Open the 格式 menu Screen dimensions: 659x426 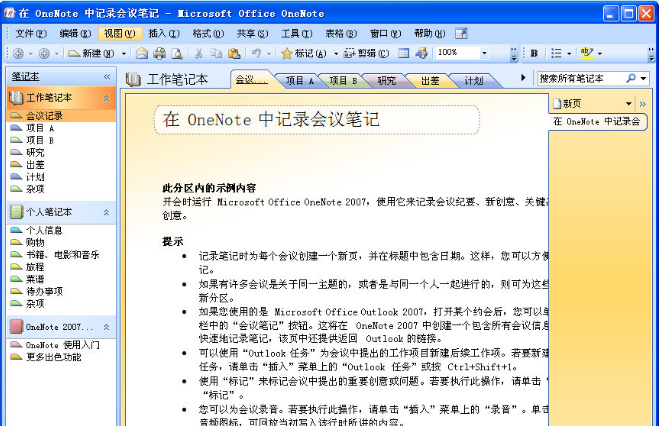(208, 34)
